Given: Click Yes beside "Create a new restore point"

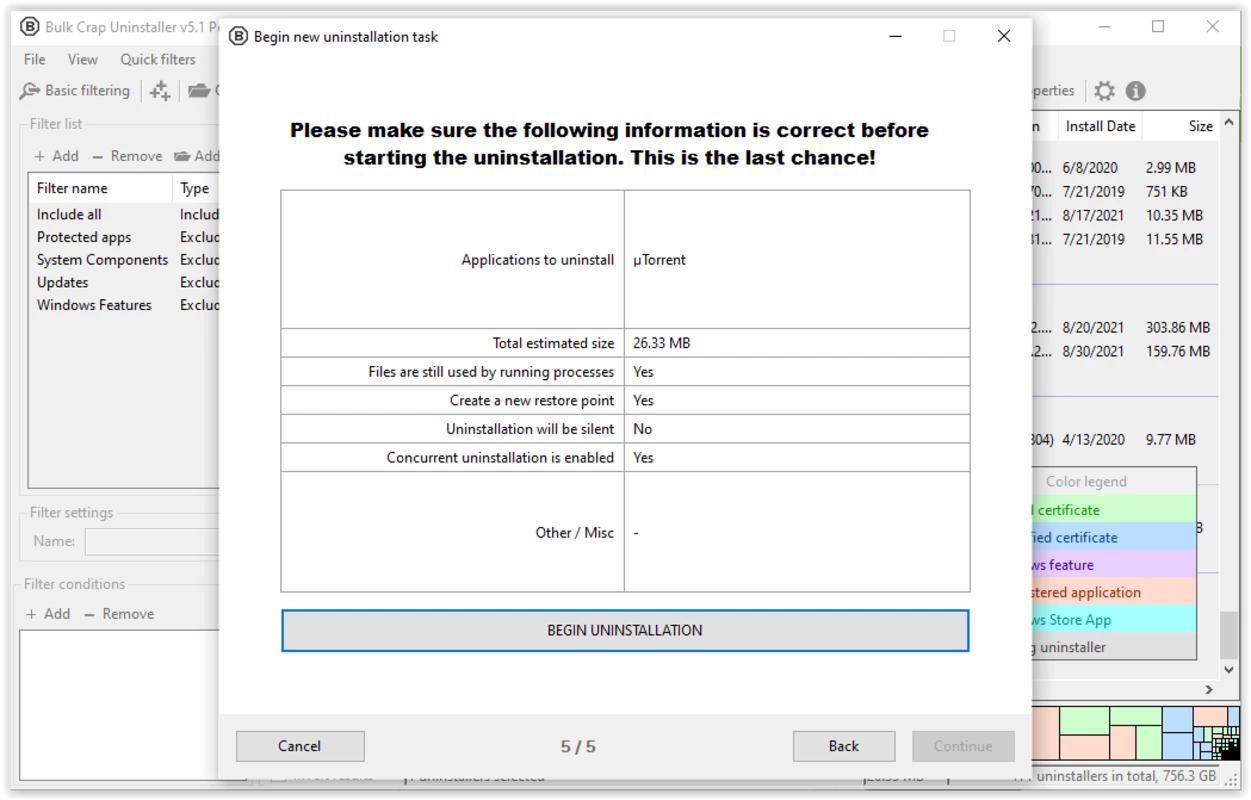Looking at the screenshot, I should [643, 400].
